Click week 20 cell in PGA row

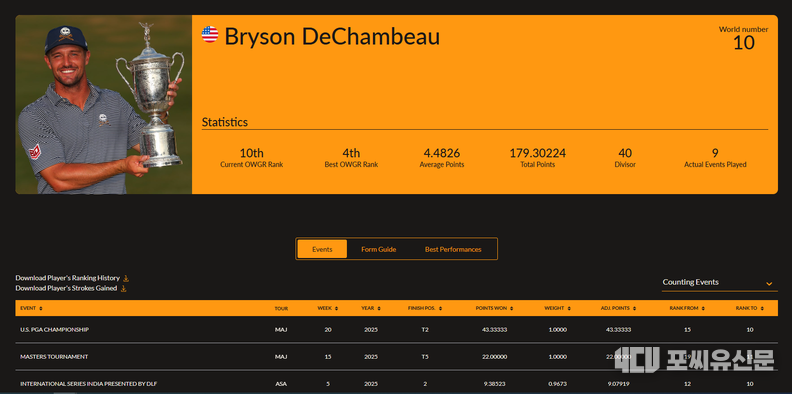tap(328, 329)
